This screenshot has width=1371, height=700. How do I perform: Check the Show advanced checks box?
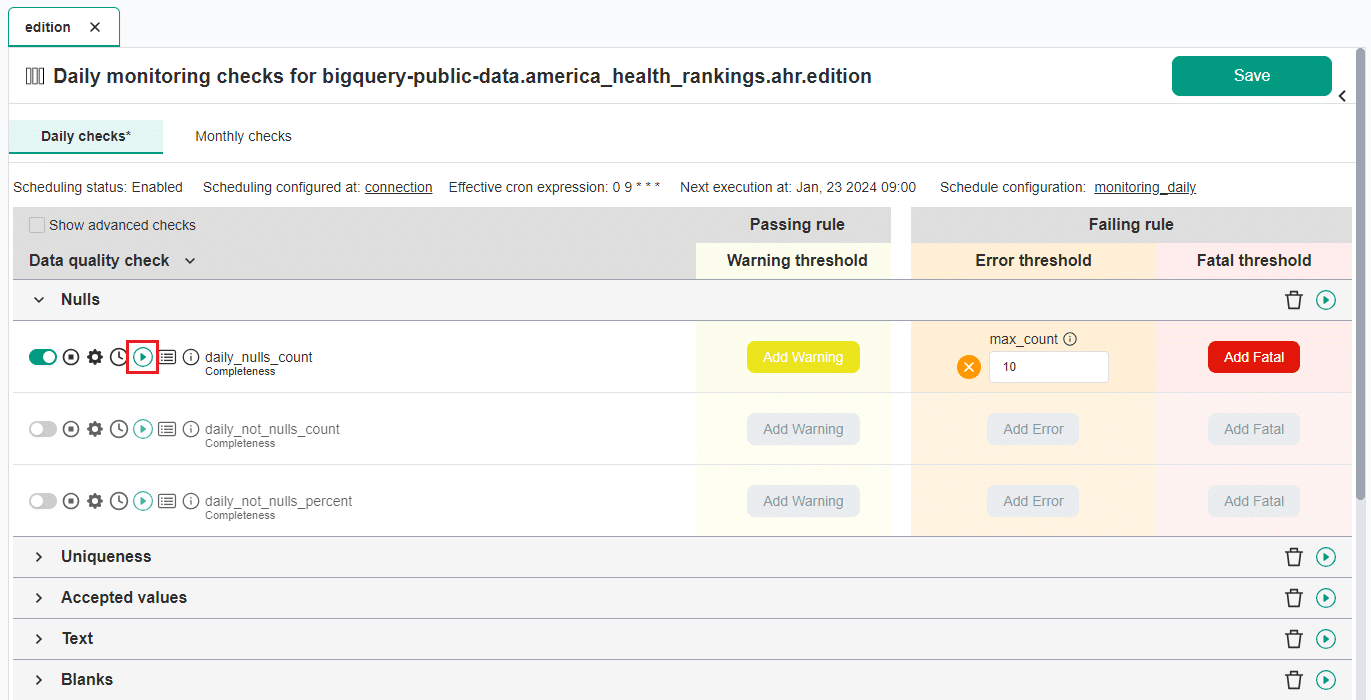coord(36,225)
